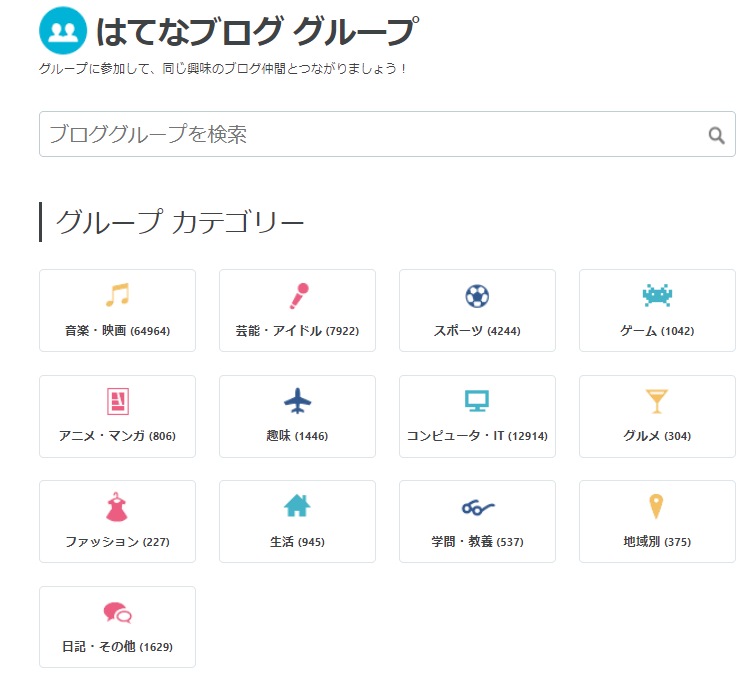The height and width of the screenshot is (686, 748).
Task: Click the はてなブログ グループ page title
Action: click(x=255, y=32)
